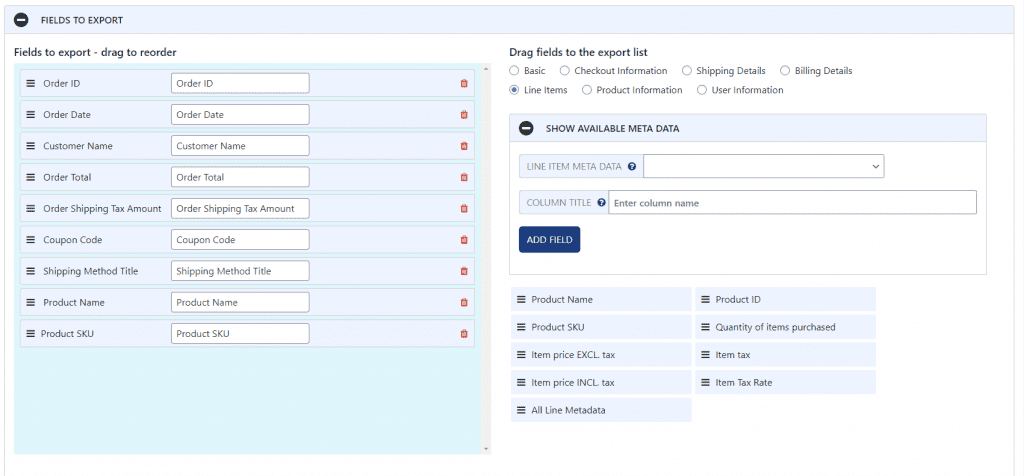
Task: Click the available Product Name field tile
Action: 601,300
